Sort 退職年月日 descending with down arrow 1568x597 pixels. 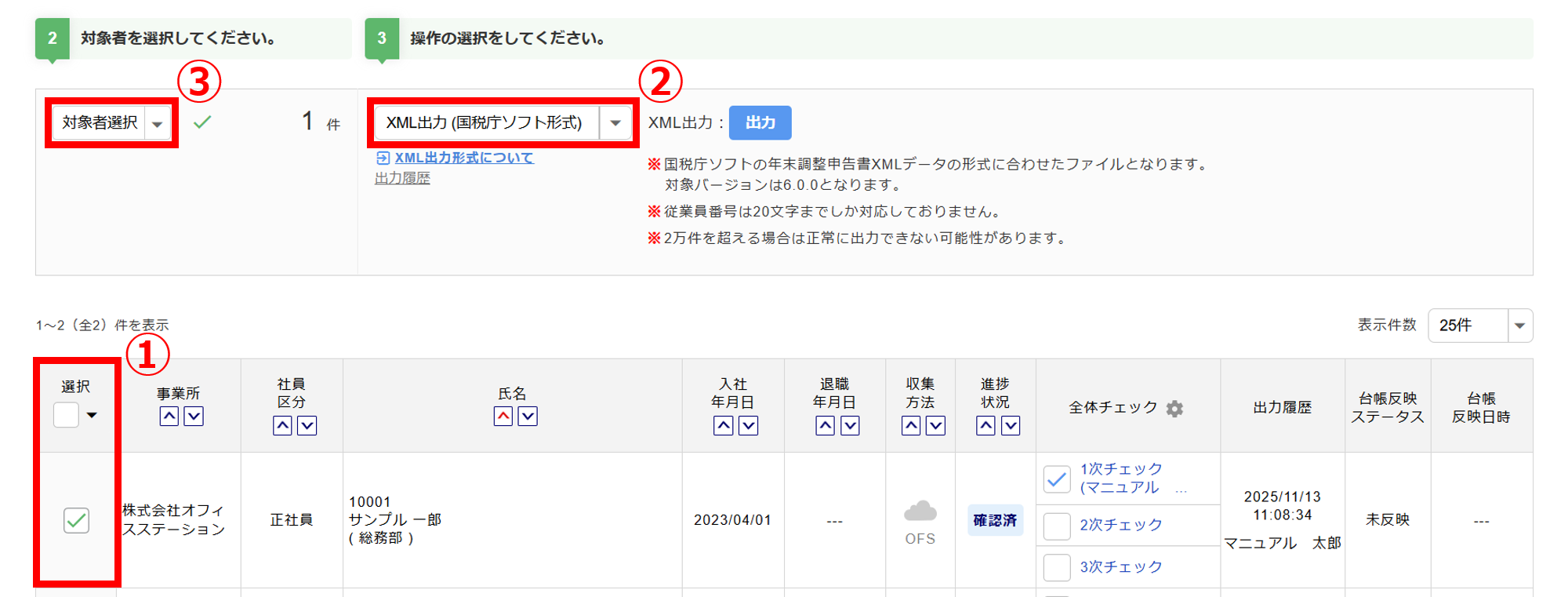point(850,426)
